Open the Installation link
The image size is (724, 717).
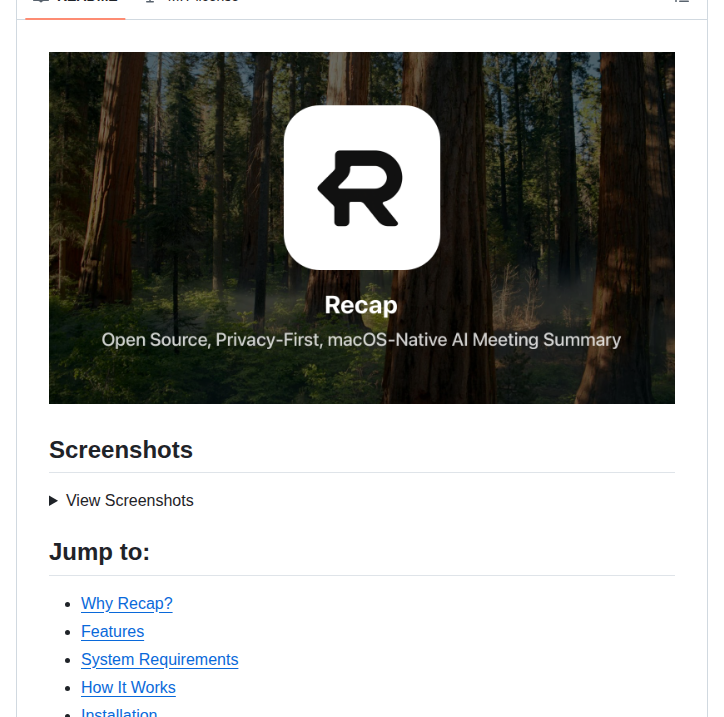point(119,712)
